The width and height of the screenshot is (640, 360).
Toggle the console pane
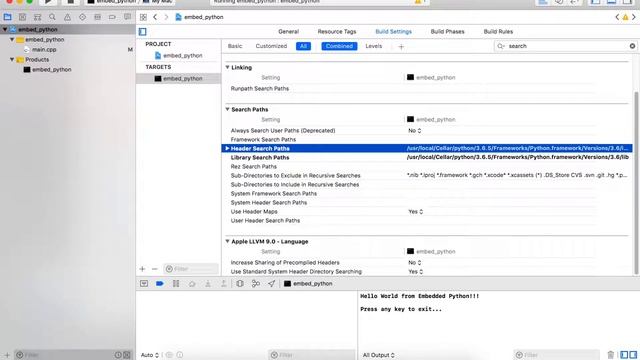tap(633, 355)
